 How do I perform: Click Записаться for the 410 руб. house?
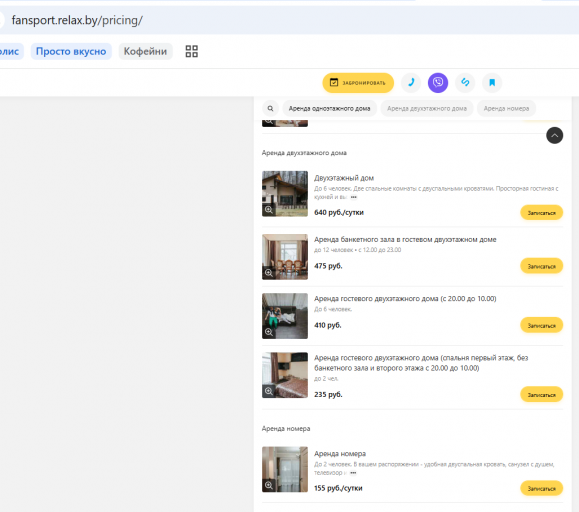(x=541, y=325)
